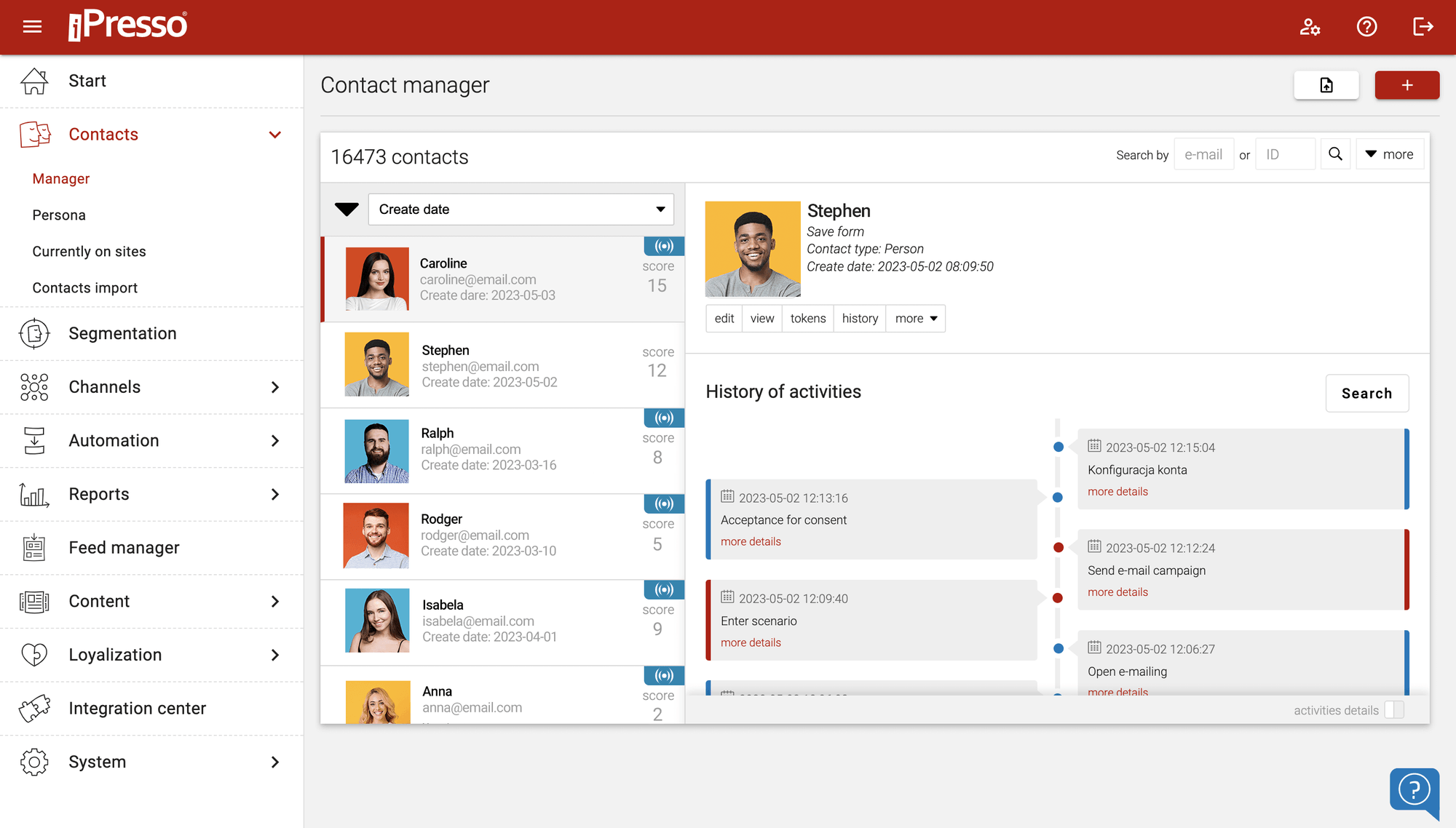
Task: Click the logout icon
Action: click(1423, 27)
